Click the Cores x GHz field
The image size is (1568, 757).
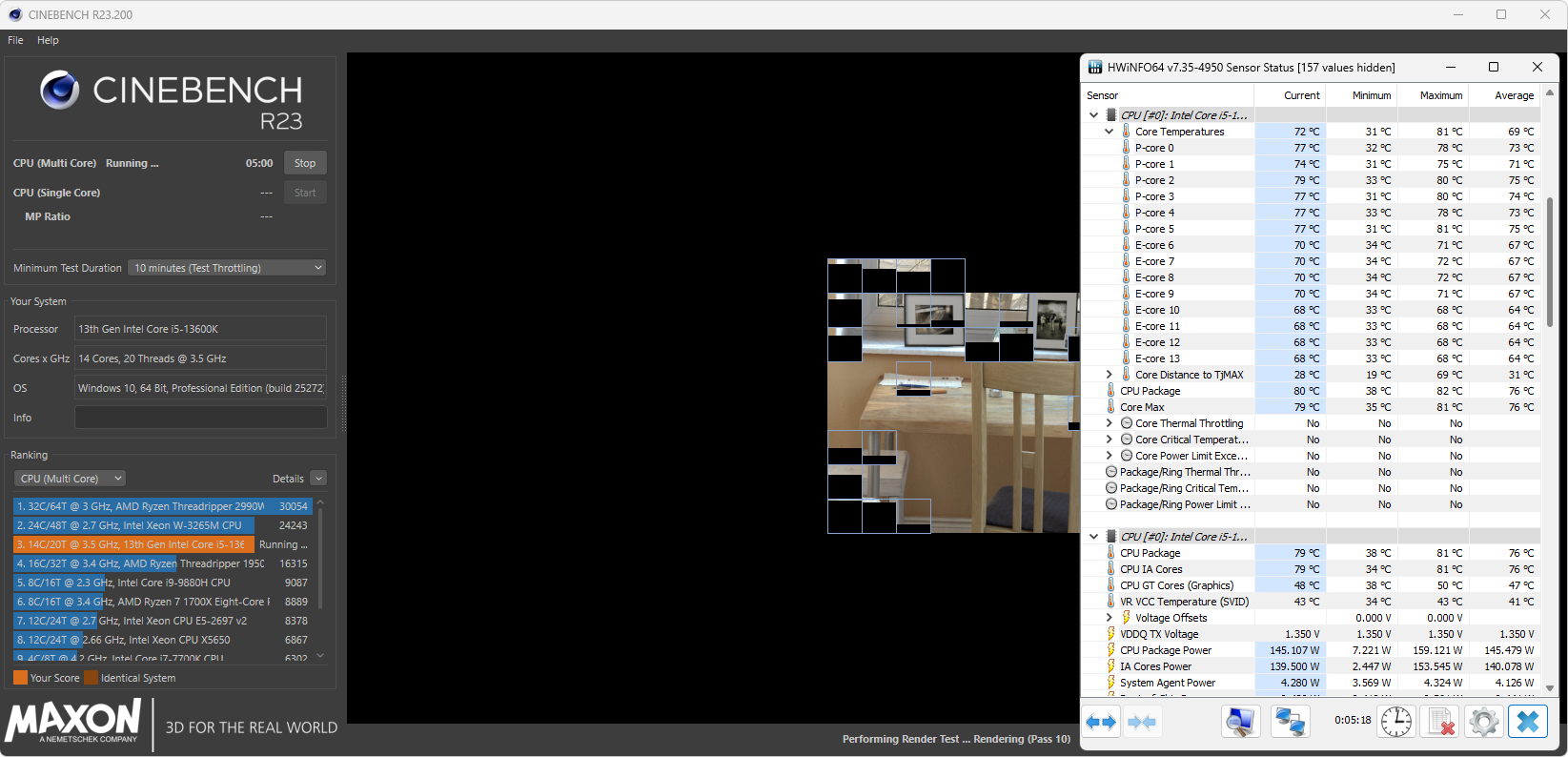point(200,358)
